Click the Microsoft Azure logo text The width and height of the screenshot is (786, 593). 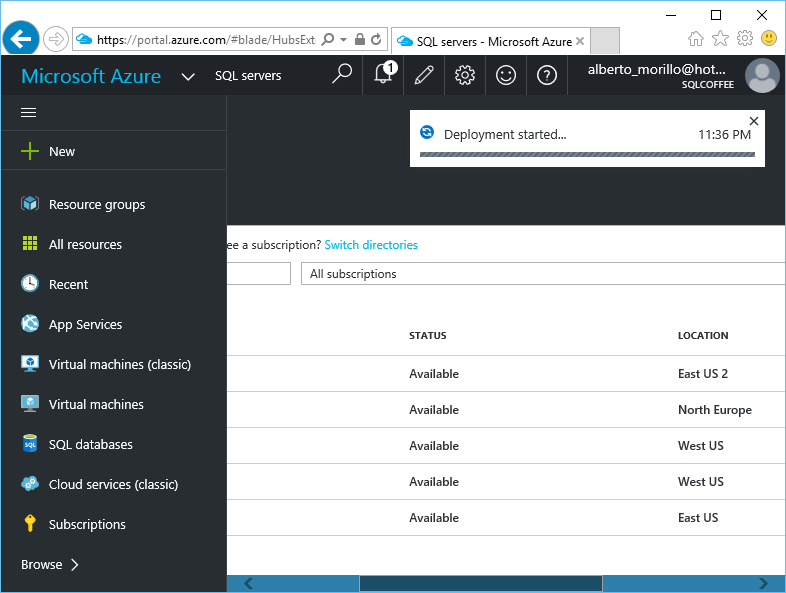tap(91, 76)
